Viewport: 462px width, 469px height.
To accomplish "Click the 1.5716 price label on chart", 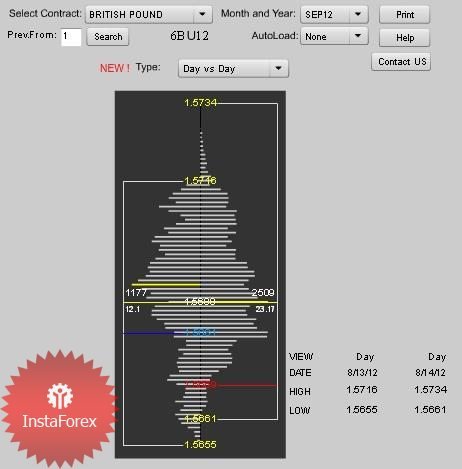I will tap(200, 181).
